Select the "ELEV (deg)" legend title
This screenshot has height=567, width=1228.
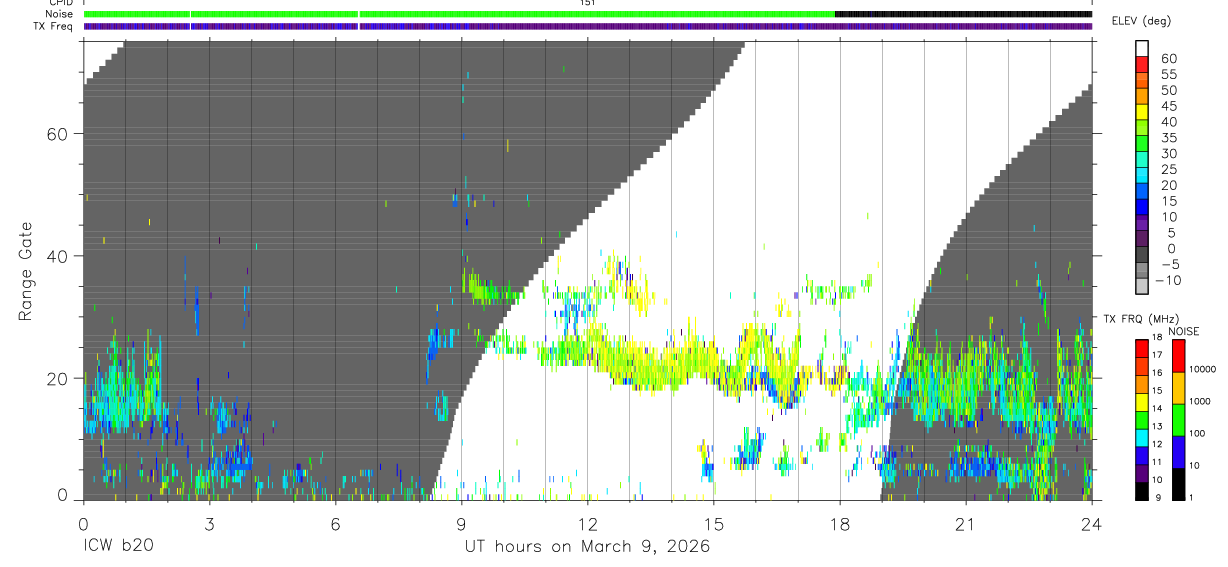point(1141,22)
